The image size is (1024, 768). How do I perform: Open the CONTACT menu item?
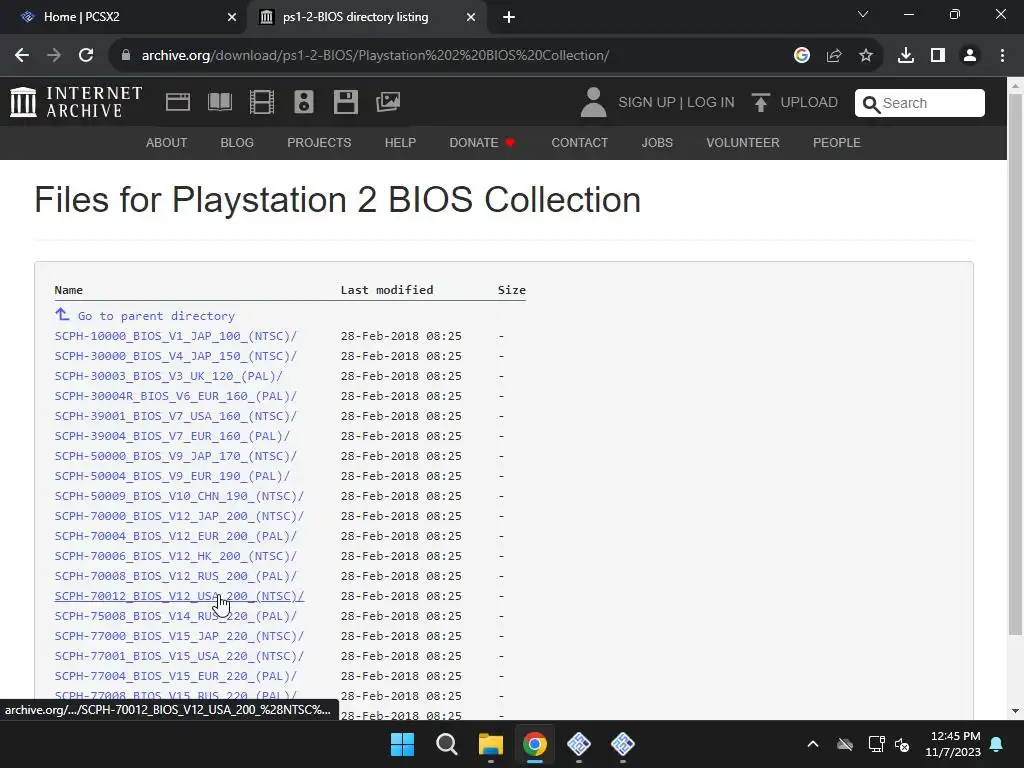tap(579, 142)
